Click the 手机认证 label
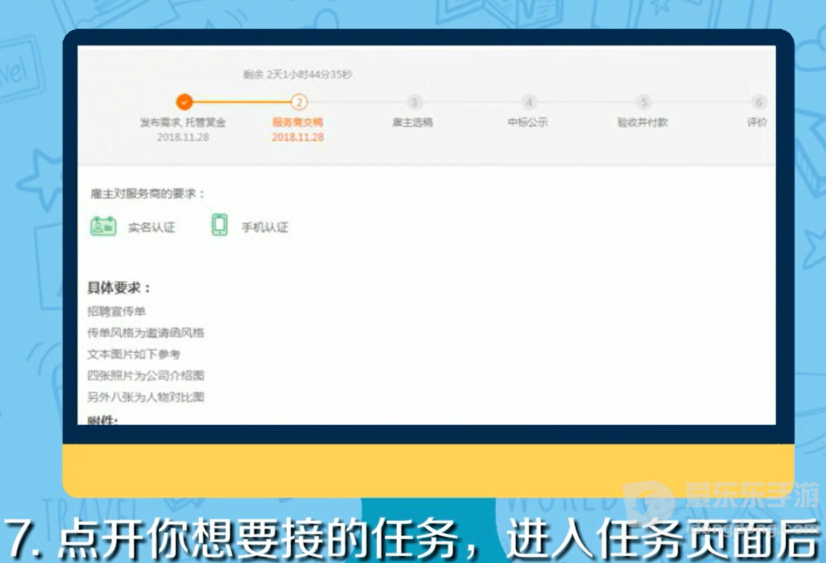The width and height of the screenshot is (826, 563). tap(265, 228)
